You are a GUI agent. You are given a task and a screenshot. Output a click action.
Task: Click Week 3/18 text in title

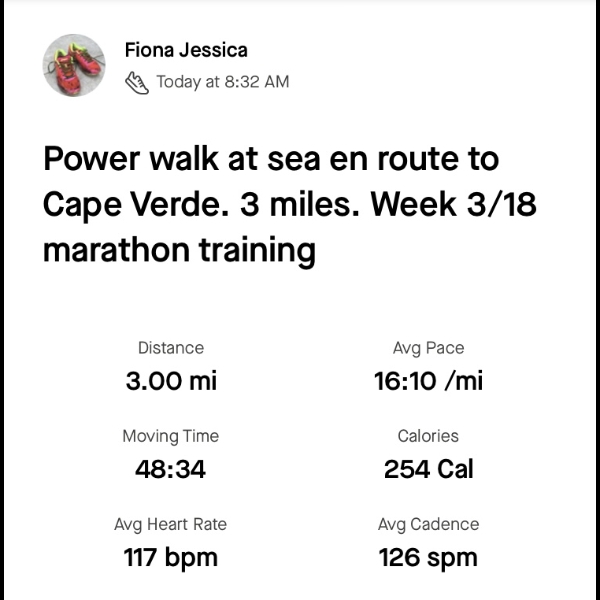click(453, 204)
